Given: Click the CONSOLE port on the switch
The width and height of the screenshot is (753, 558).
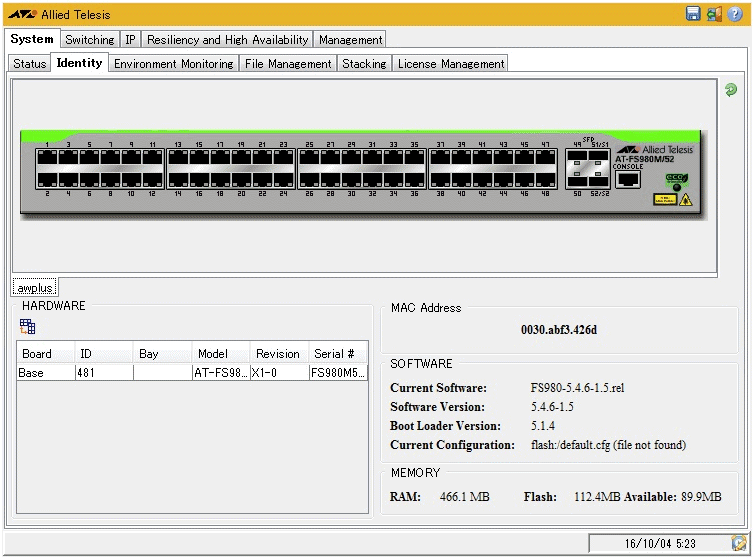Looking at the screenshot, I should click(x=628, y=181).
